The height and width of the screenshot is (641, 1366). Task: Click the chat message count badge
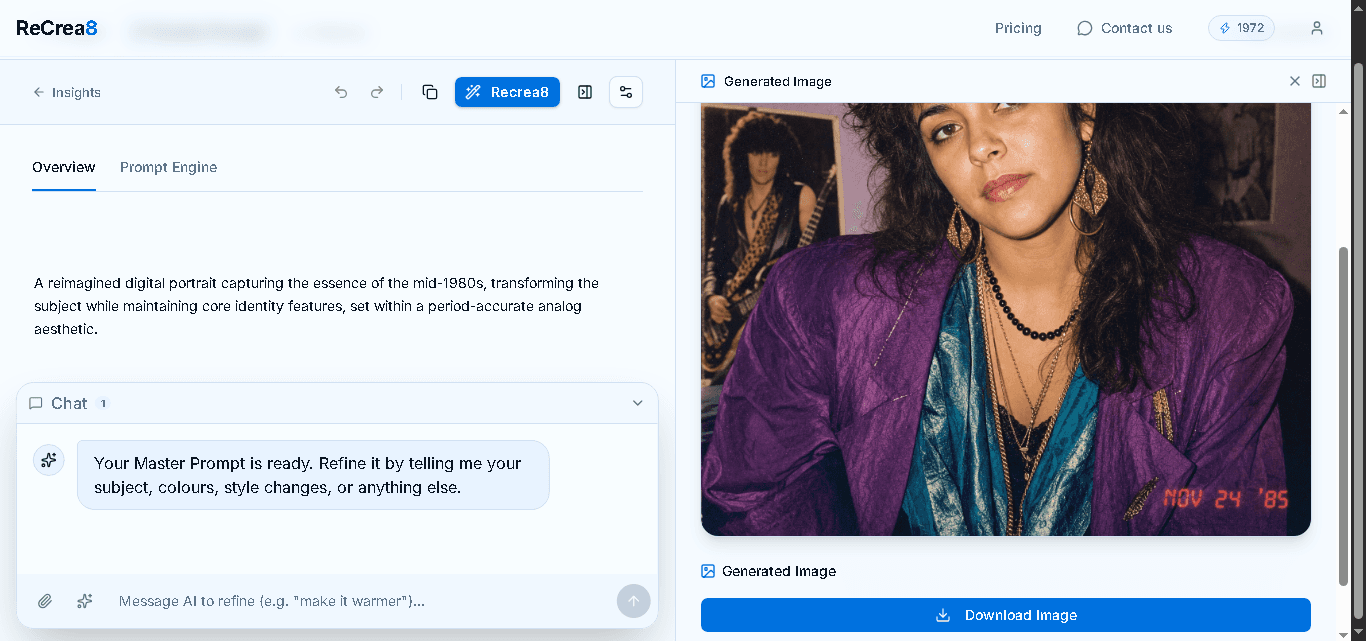(103, 403)
